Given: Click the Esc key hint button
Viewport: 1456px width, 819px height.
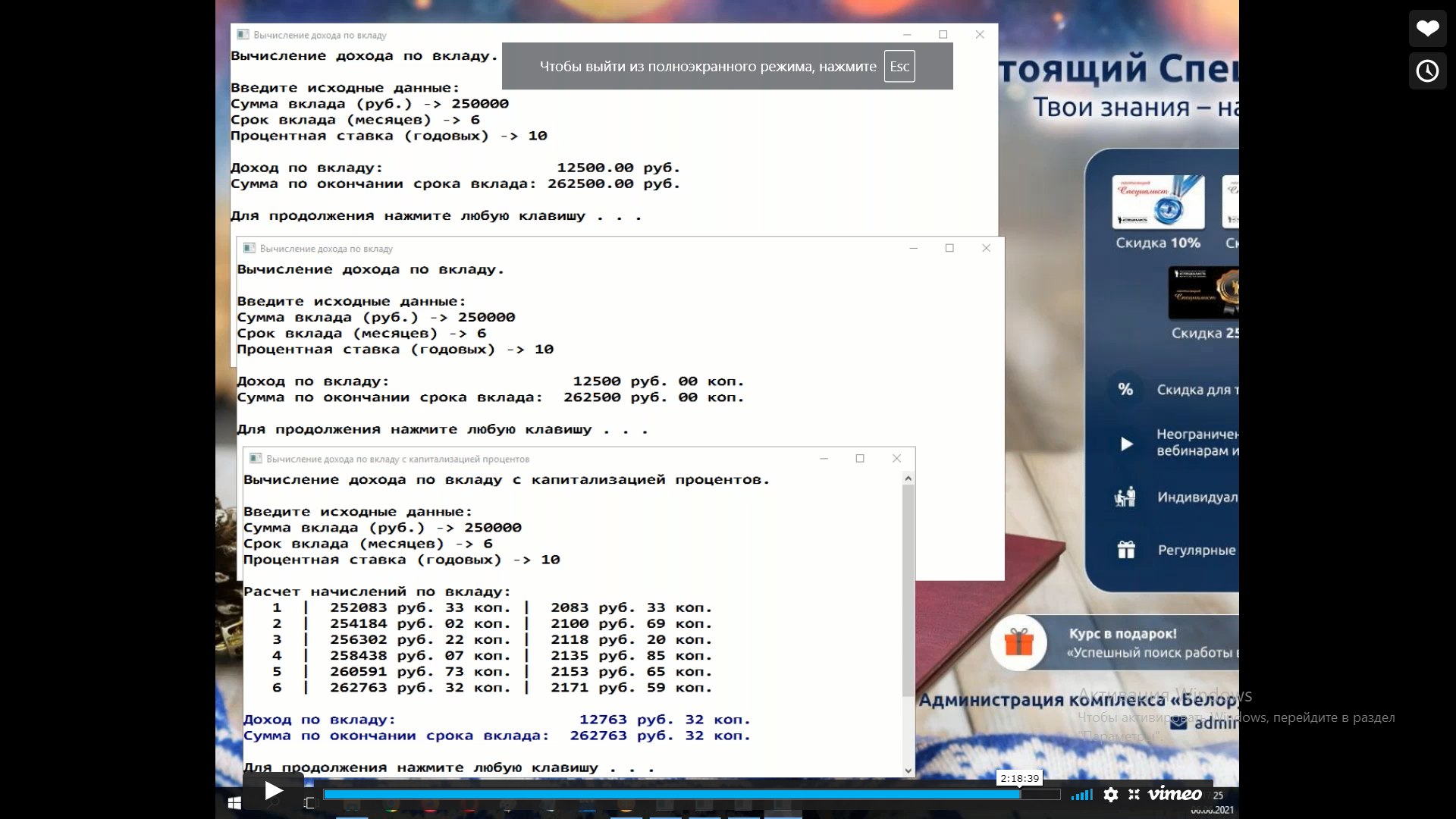Looking at the screenshot, I should click(899, 67).
